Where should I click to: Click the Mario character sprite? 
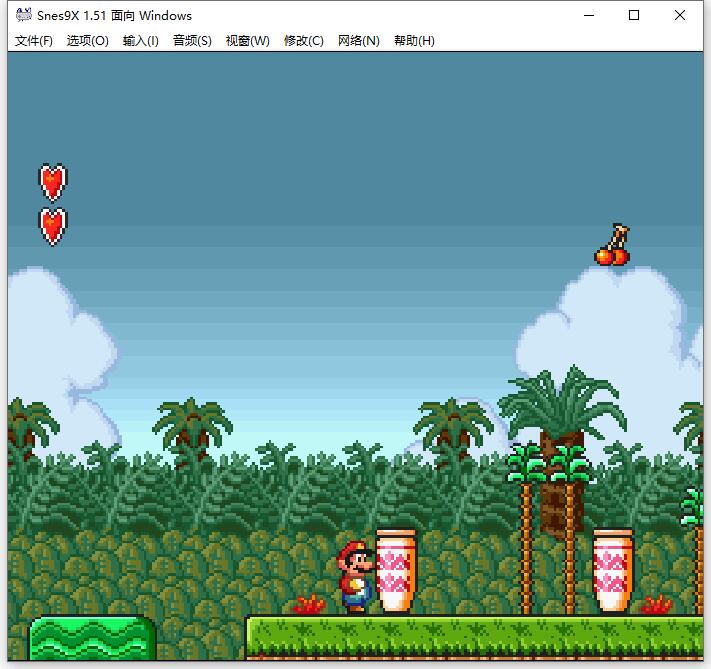coord(356,576)
